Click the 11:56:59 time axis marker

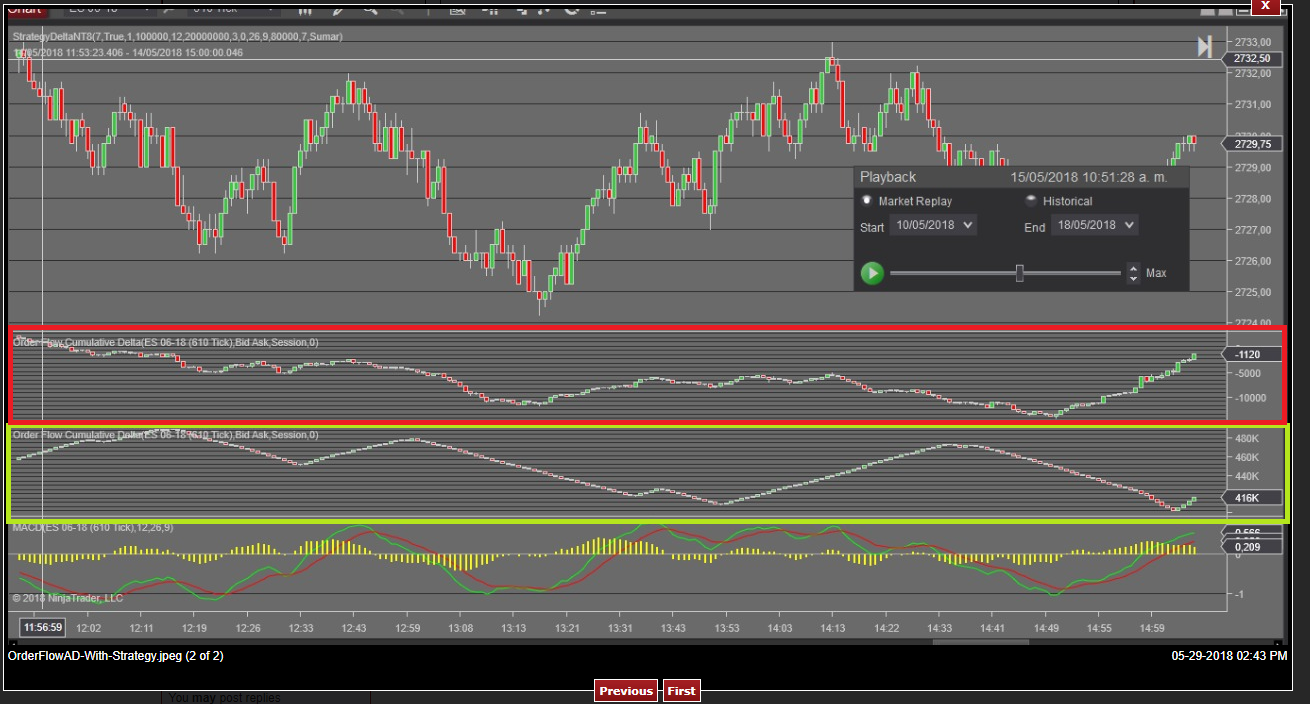tap(43, 628)
